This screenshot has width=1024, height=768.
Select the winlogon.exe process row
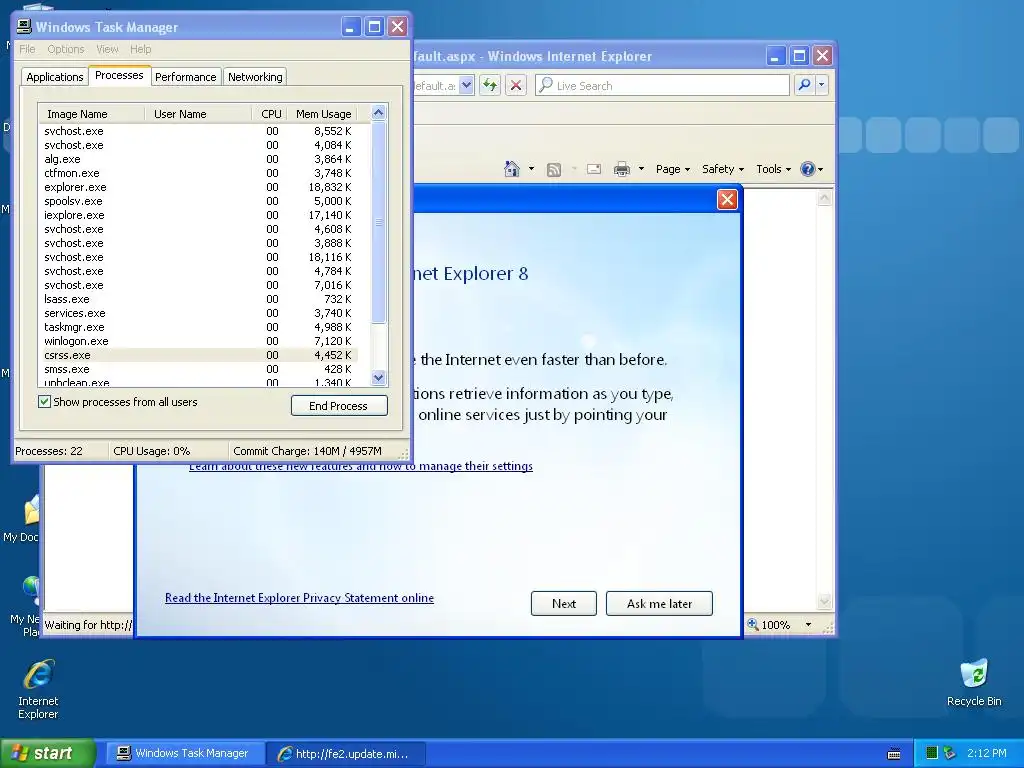tap(199, 341)
